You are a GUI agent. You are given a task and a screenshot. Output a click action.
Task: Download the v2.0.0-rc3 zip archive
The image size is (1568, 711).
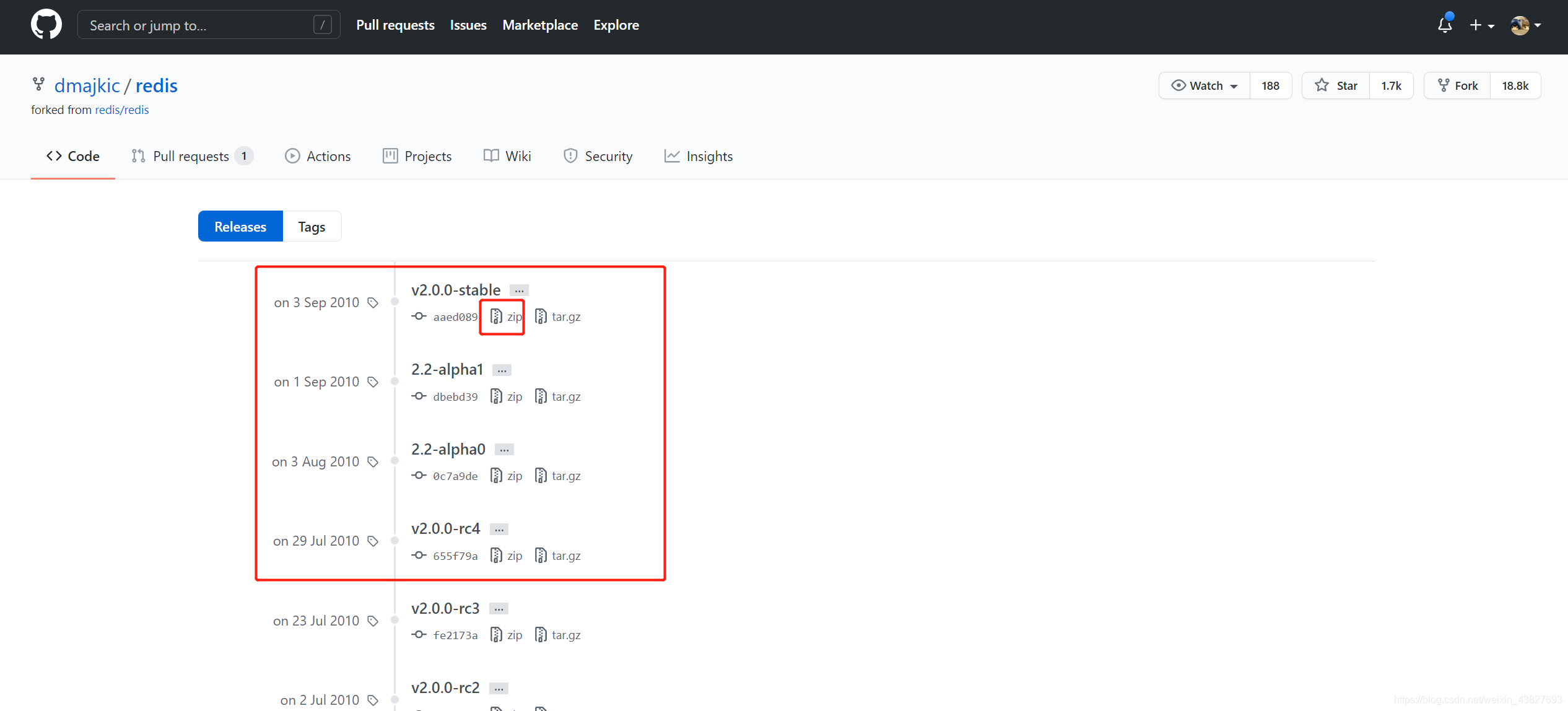point(507,635)
